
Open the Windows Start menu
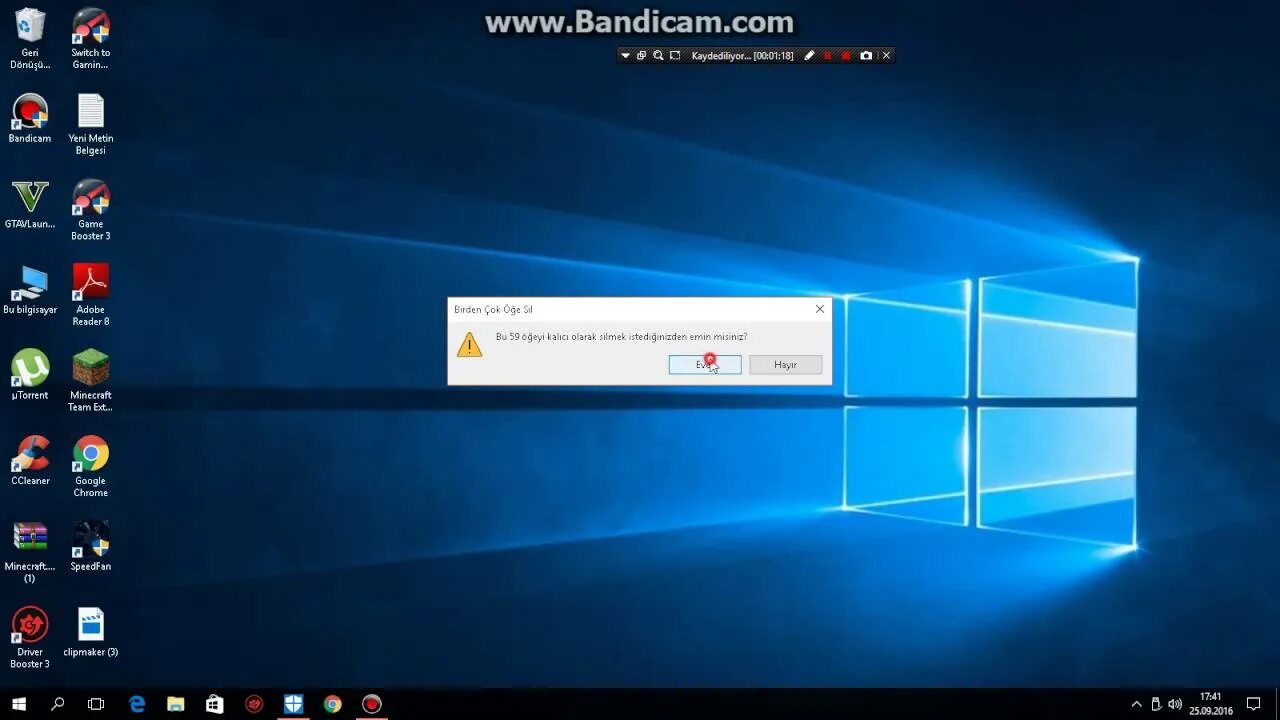tap(19, 704)
